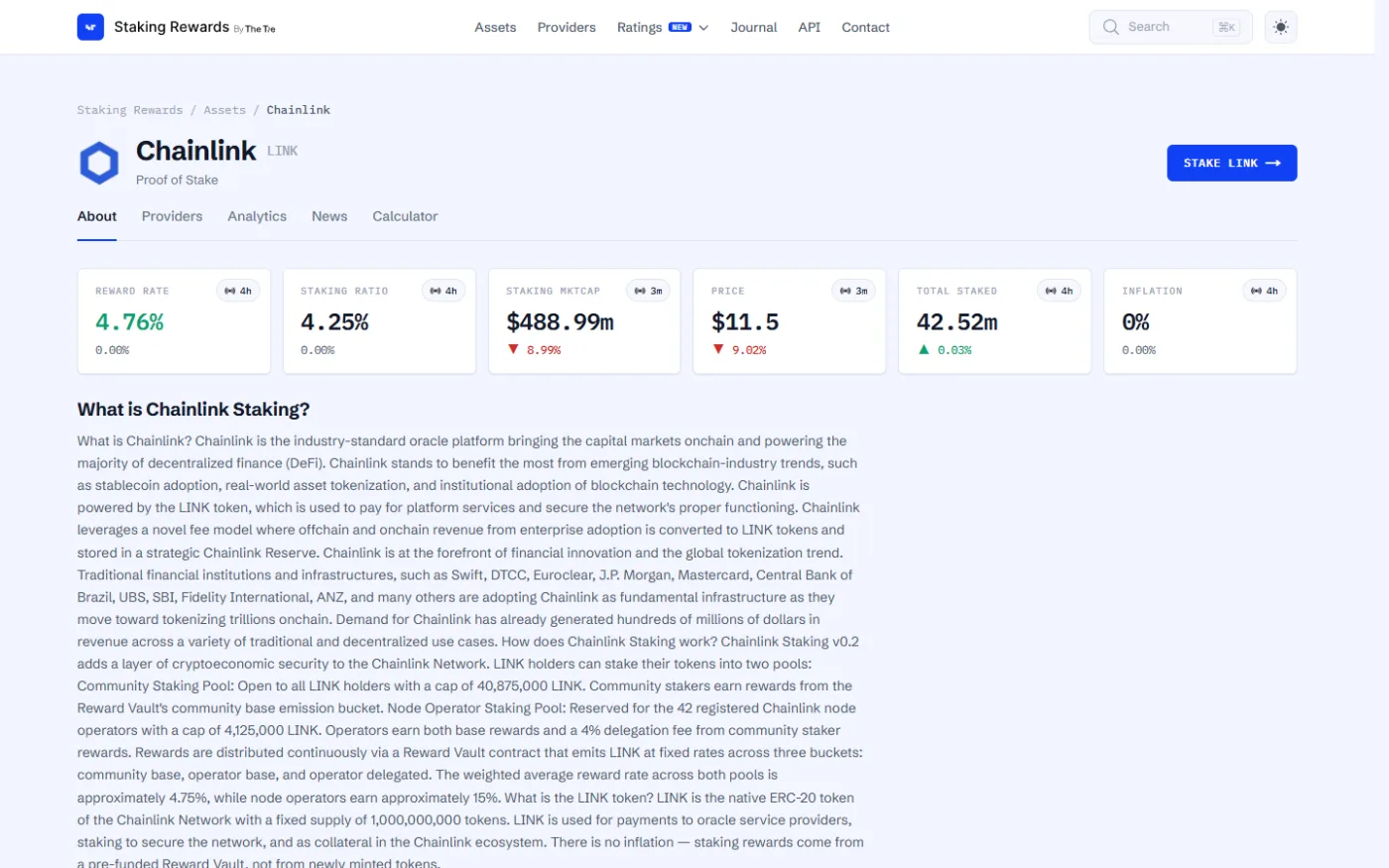This screenshot has height=868, width=1389.
Task: Click the 4h badge on Reward Rate card
Action: click(238, 291)
